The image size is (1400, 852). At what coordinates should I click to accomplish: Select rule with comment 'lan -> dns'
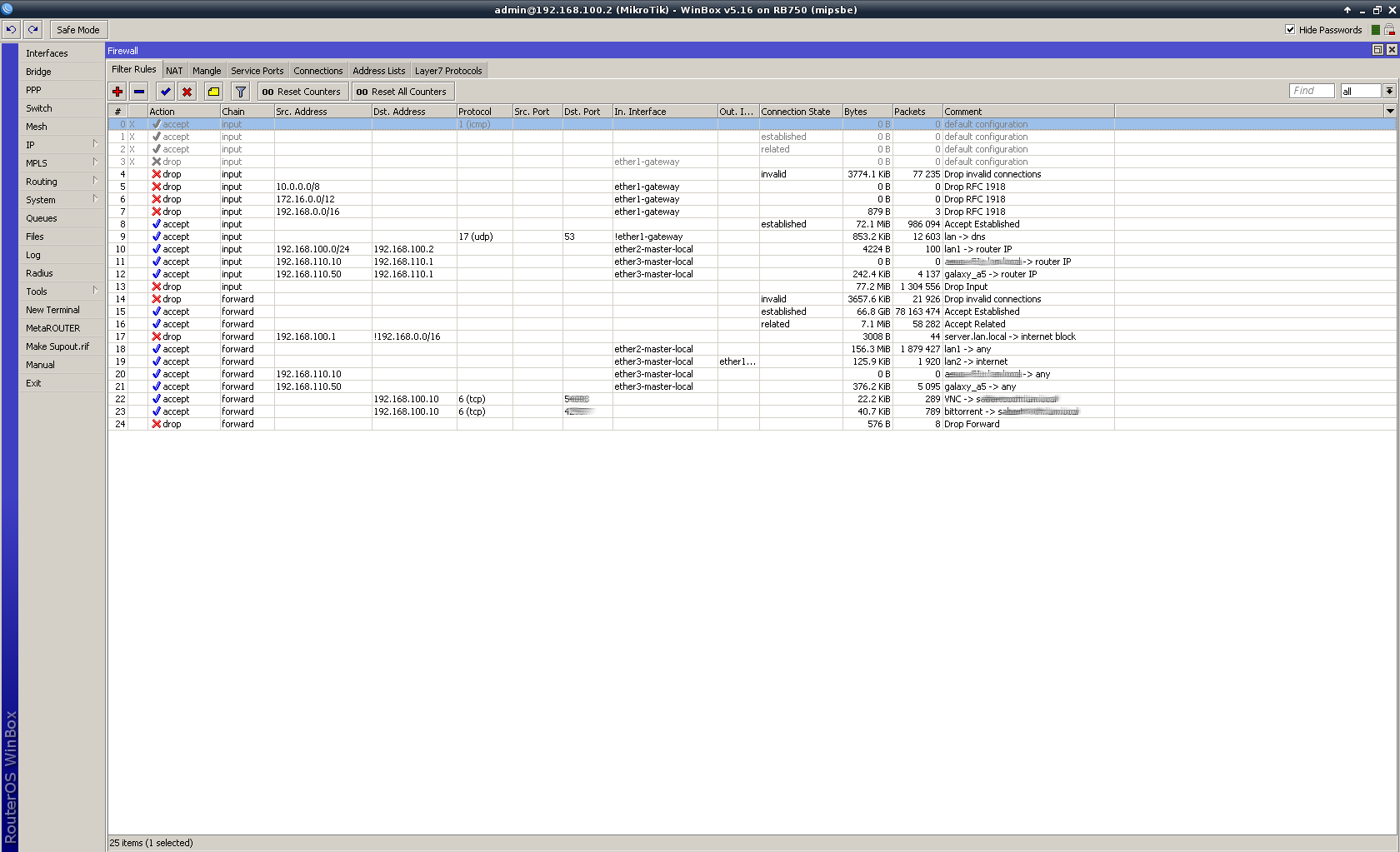752,237
